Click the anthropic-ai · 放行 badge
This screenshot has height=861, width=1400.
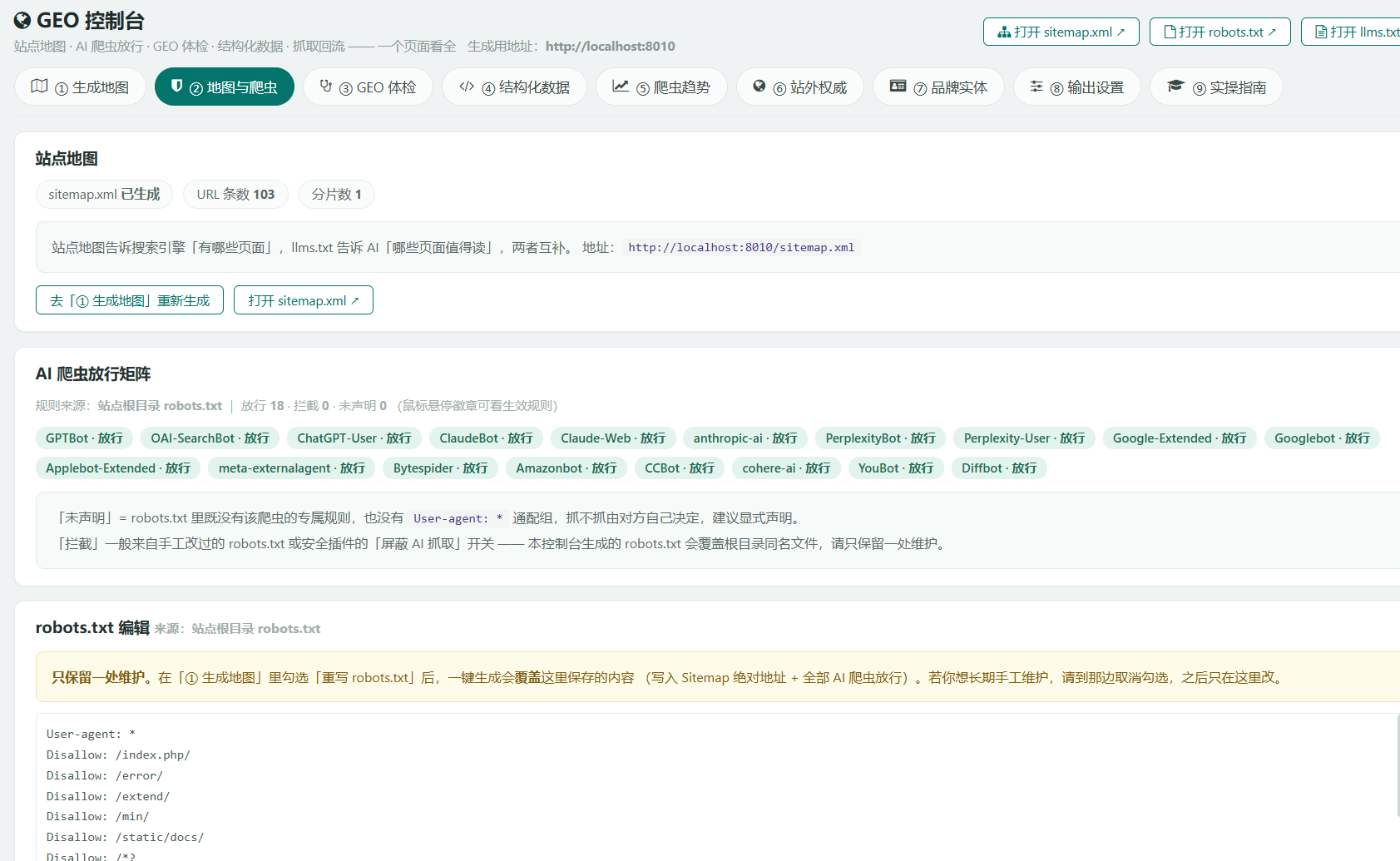[x=745, y=438]
